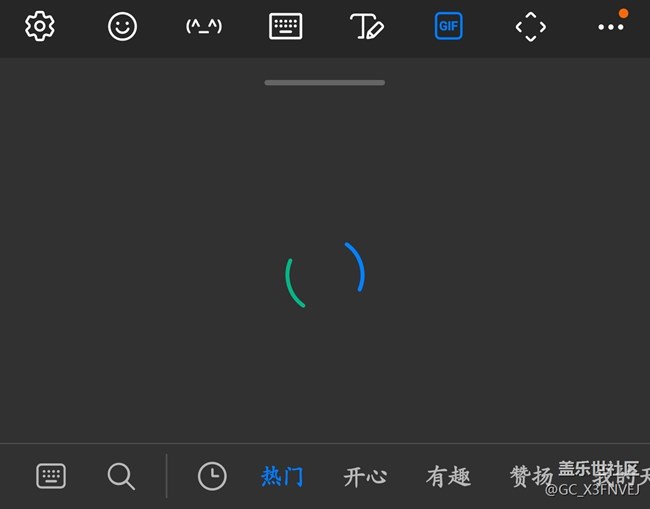This screenshot has width=650, height=509.
Task: Click the gray panel drag handle bar
Action: tap(325, 82)
